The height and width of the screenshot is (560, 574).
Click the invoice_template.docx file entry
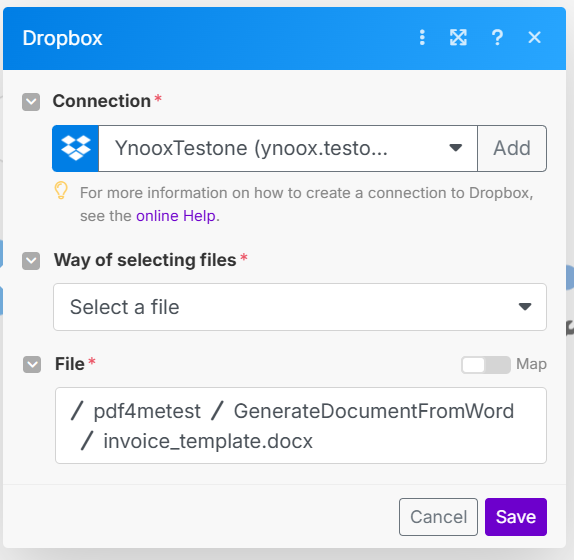(x=208, y=441)
